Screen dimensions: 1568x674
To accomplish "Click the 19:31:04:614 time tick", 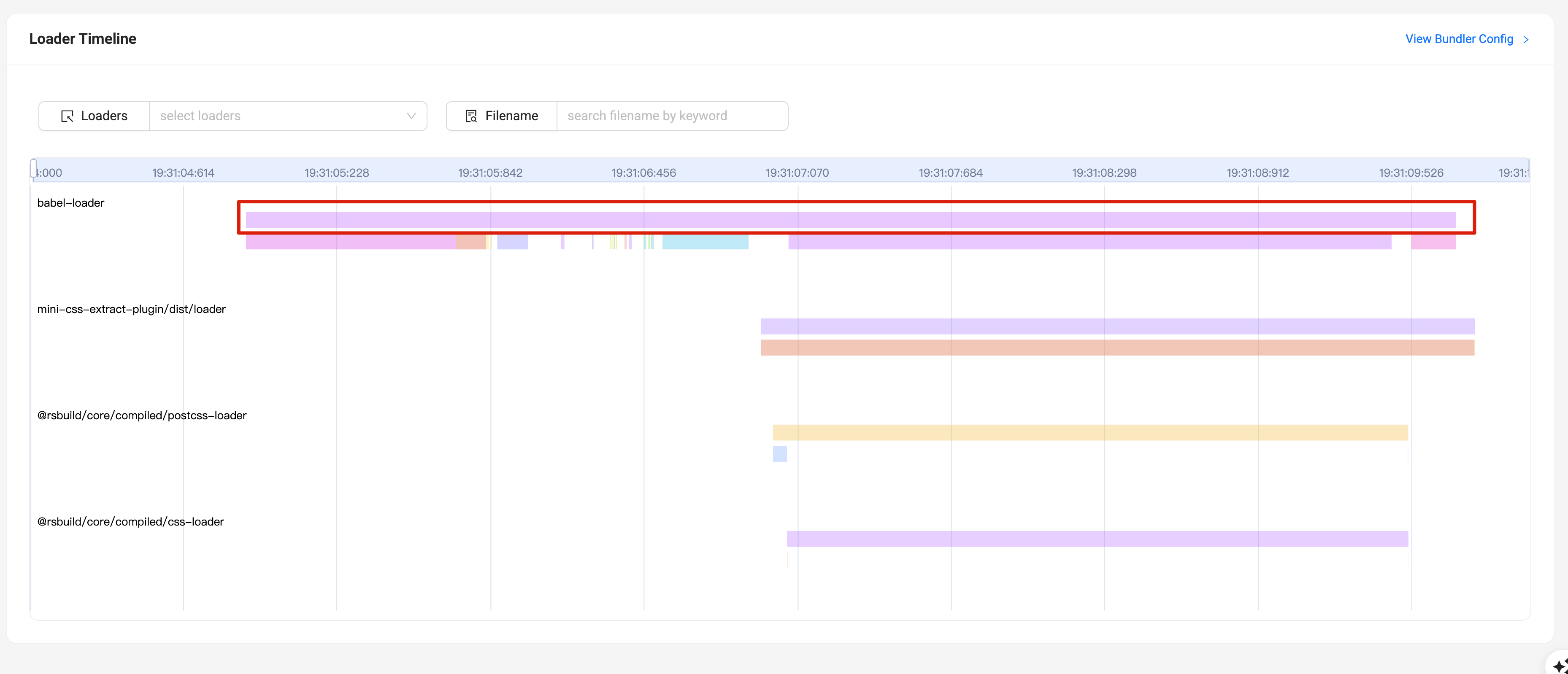I will tap(183, 173).
